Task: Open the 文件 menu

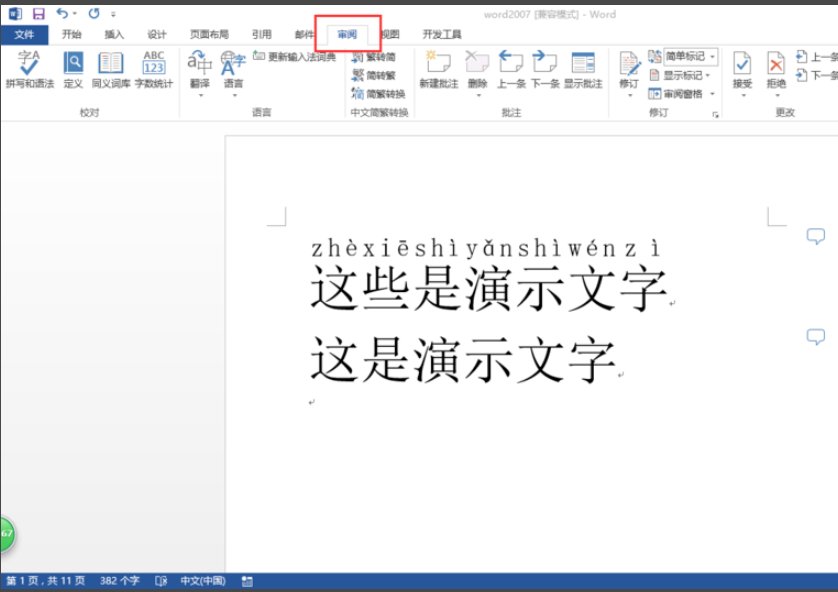Action: click(25, 32)
